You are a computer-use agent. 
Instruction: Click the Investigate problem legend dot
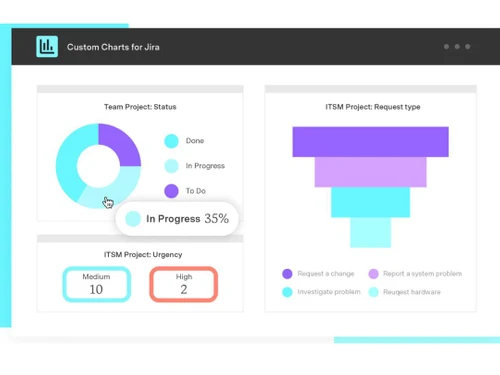point(287,292)
